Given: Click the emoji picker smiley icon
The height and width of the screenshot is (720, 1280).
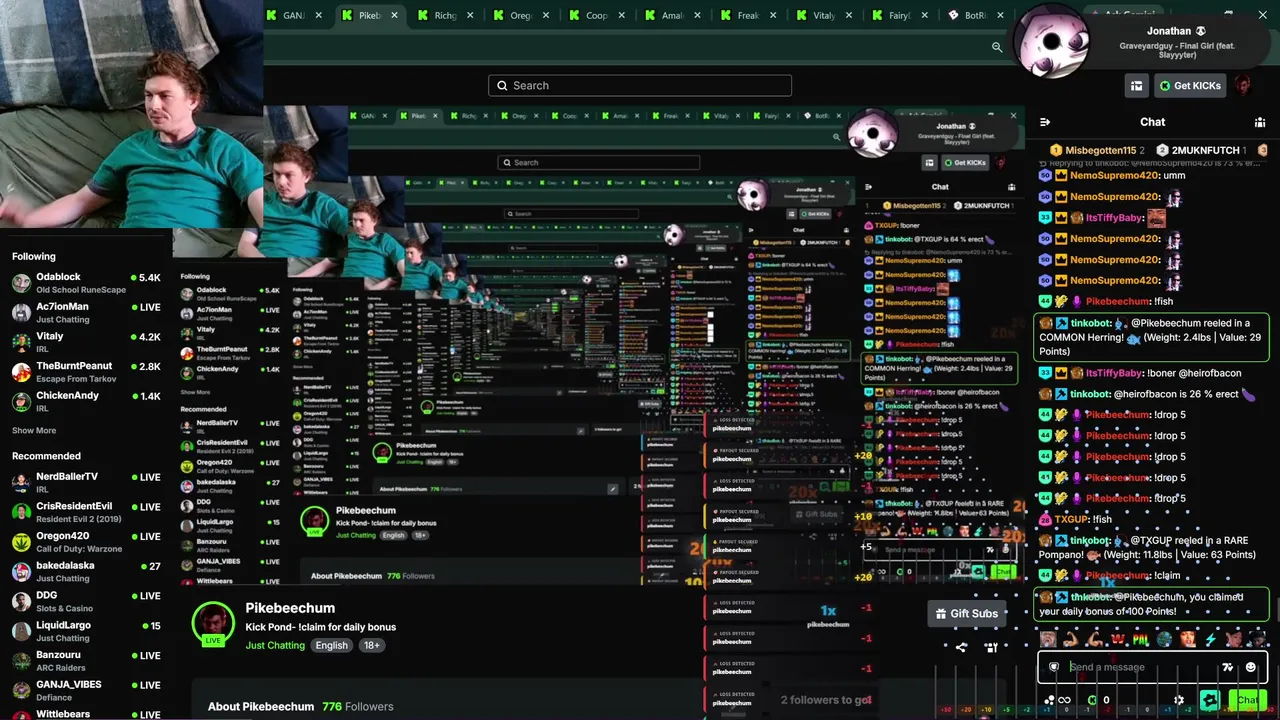Looking at the screenshot, I should tap(1250, 667).
